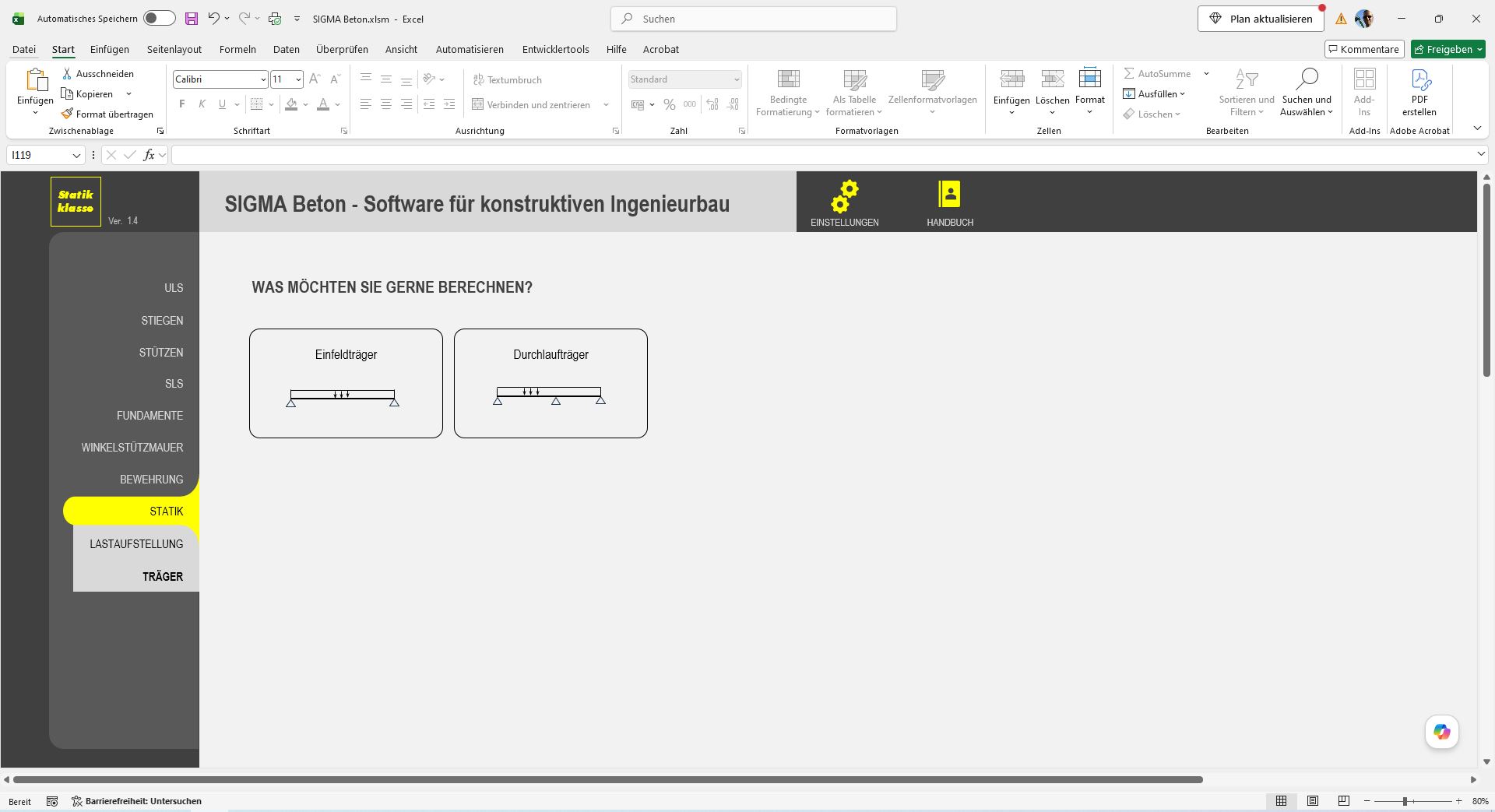Decrease font size icon
Image resolution: width=1495 pixels, height=812 pixels.
click(336, 79)
